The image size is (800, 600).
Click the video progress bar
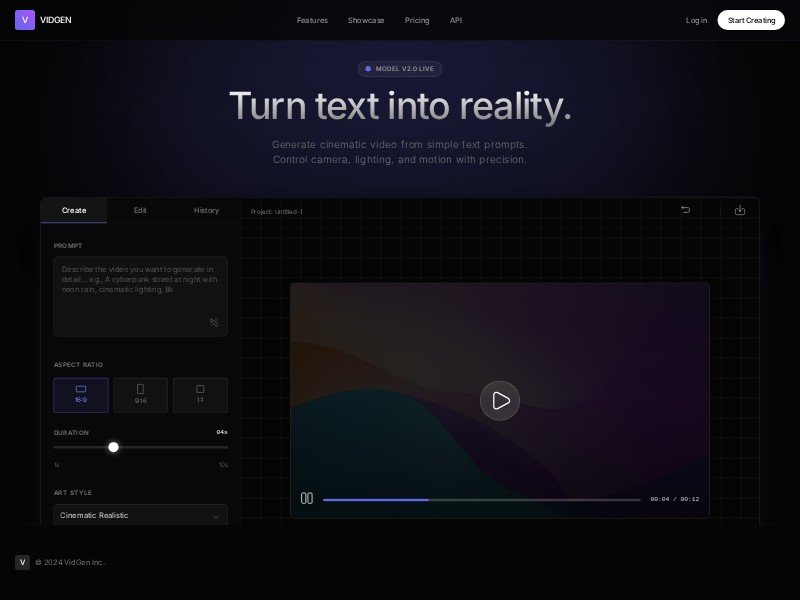481,499
